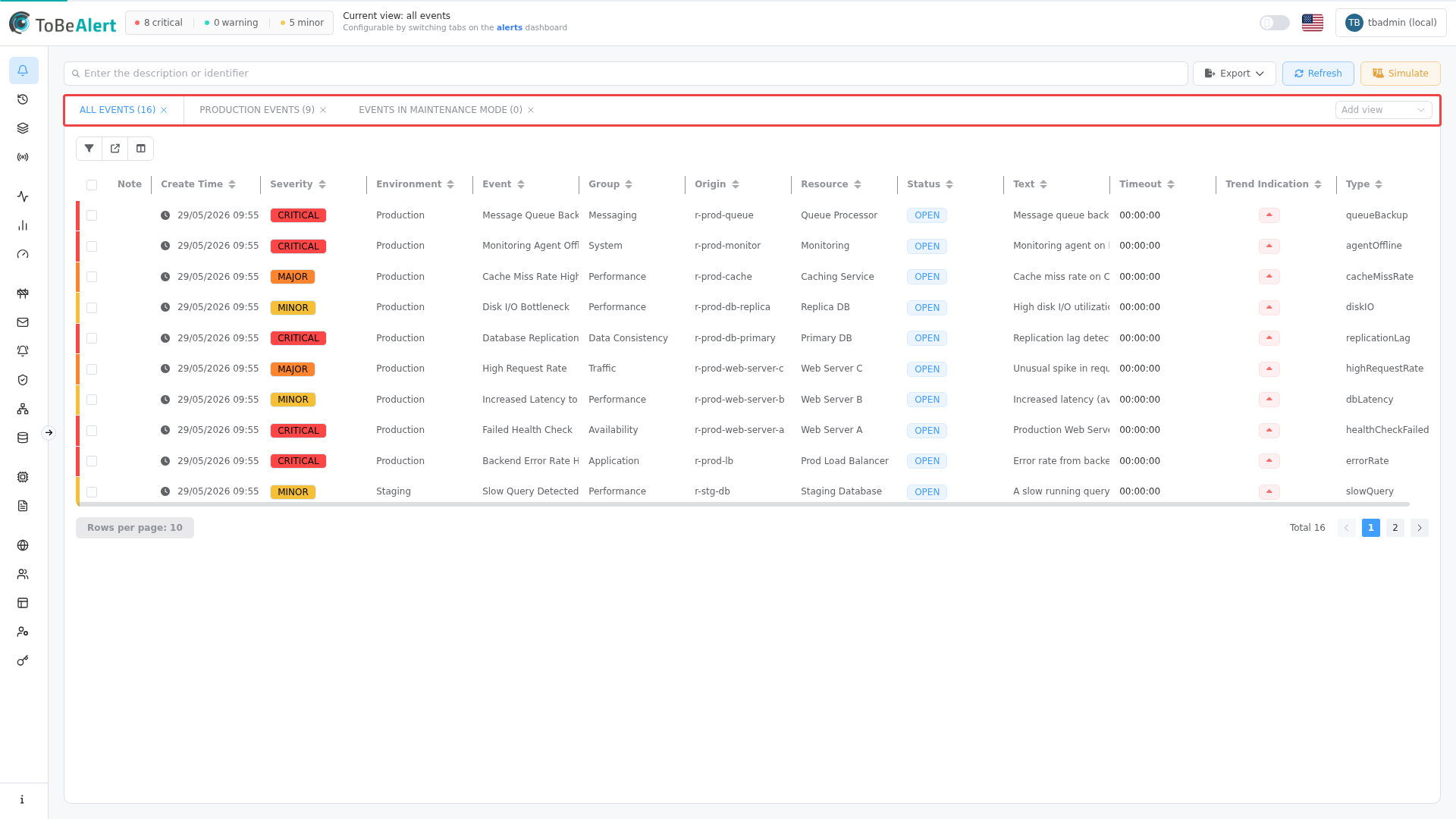Check the Message Queue Backup row checkbox

click(x=92, y=215)
